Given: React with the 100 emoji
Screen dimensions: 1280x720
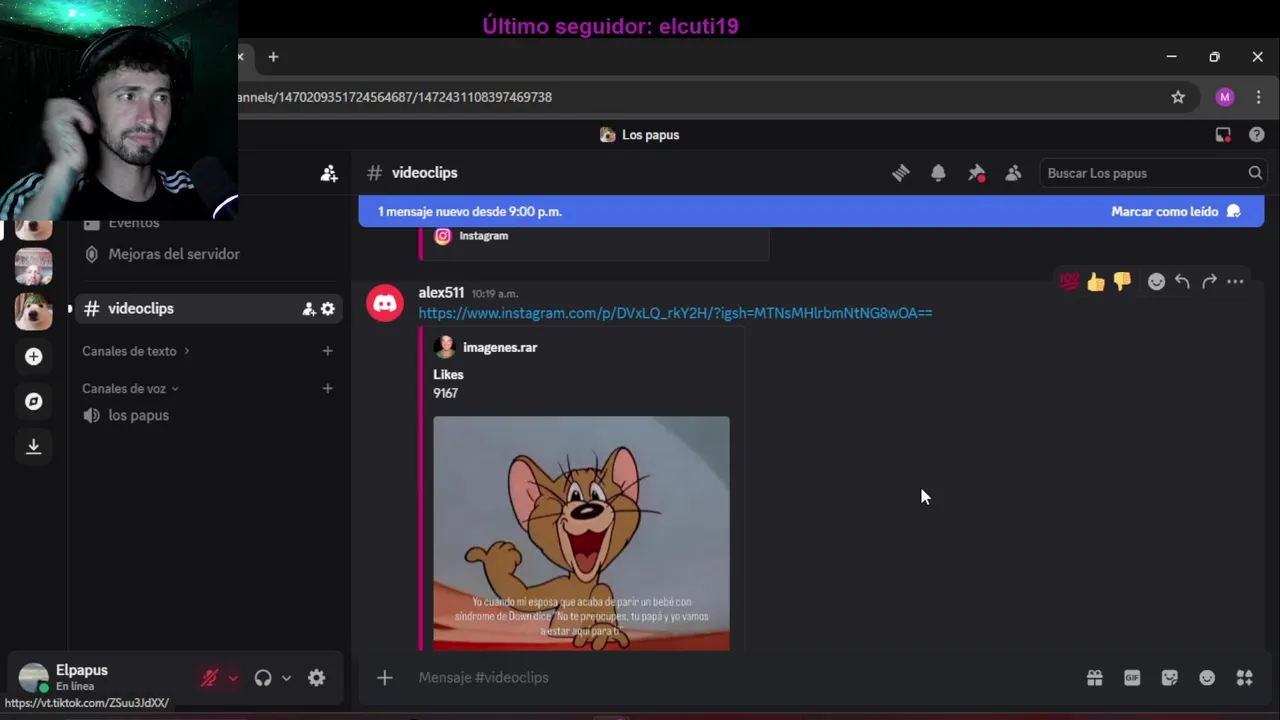Looking at the screenshot, I should click(x=1069, y=282).
